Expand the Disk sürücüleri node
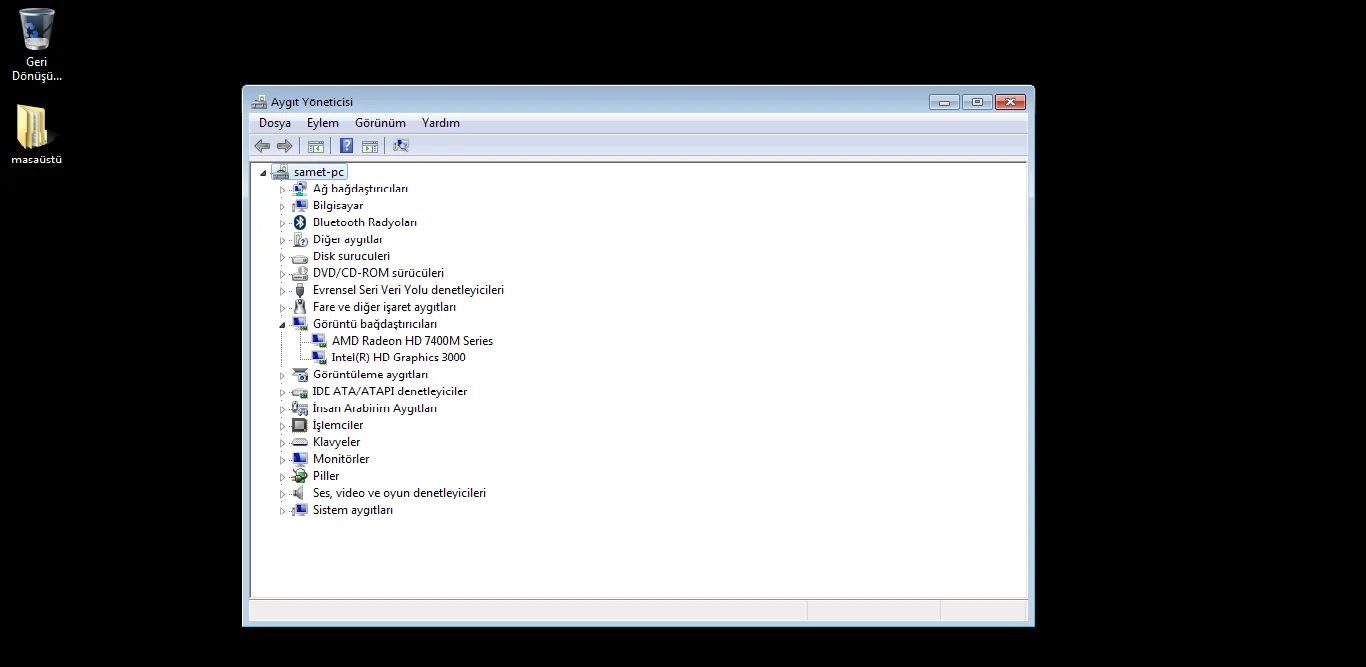The image size is (1366, 667). point(282,258)
